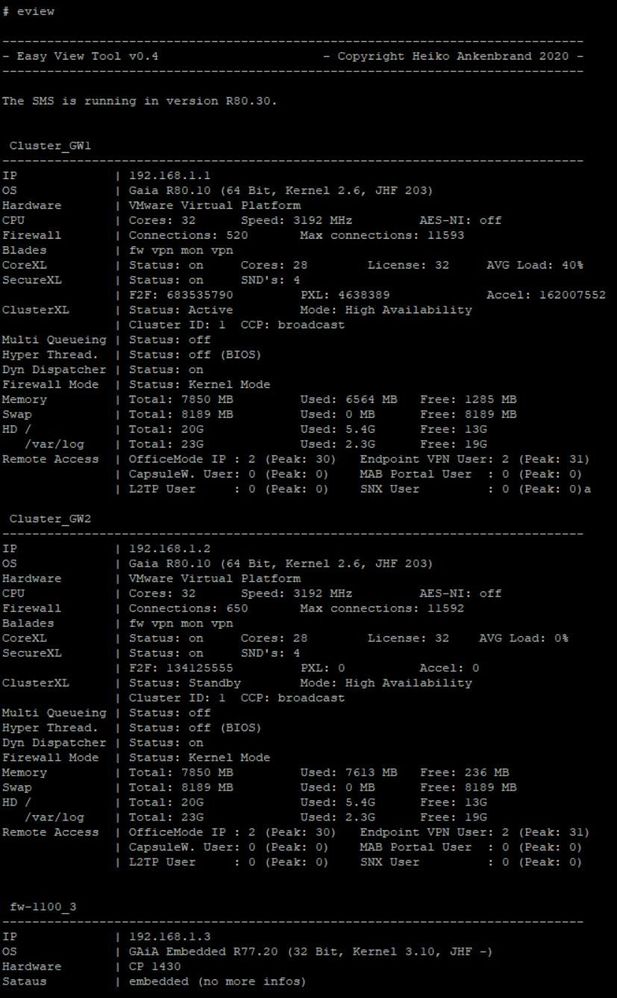The height and width of the screenshot is (998, 617).
Task: Click the Copyright Heiko Ankenbrand 2020 text
Action: tap(453, 56)
